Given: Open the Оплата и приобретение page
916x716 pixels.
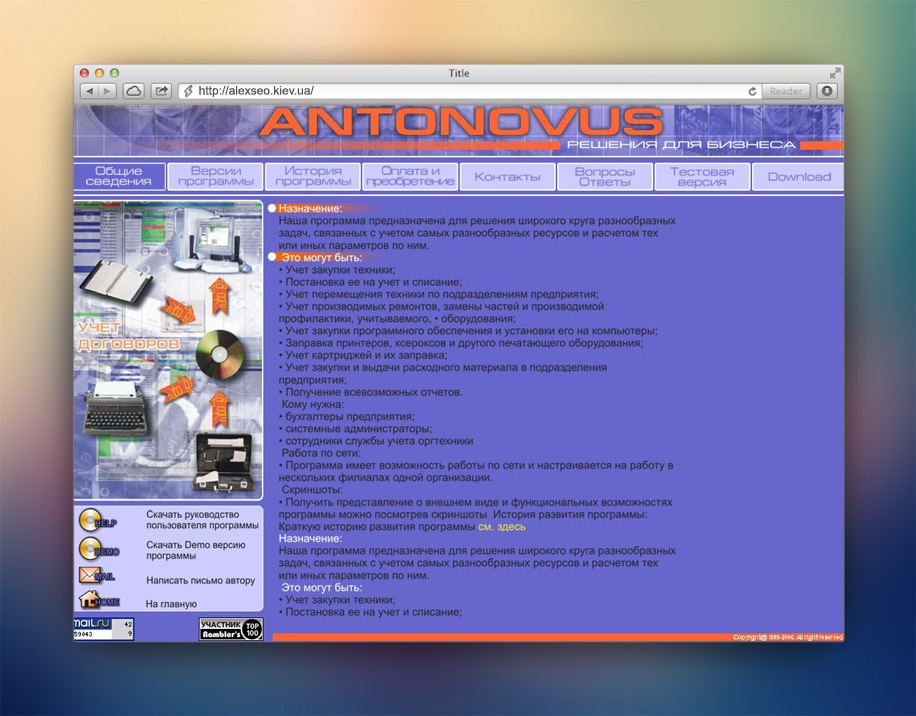Looking at the screenshot, I should pos(410,176).
